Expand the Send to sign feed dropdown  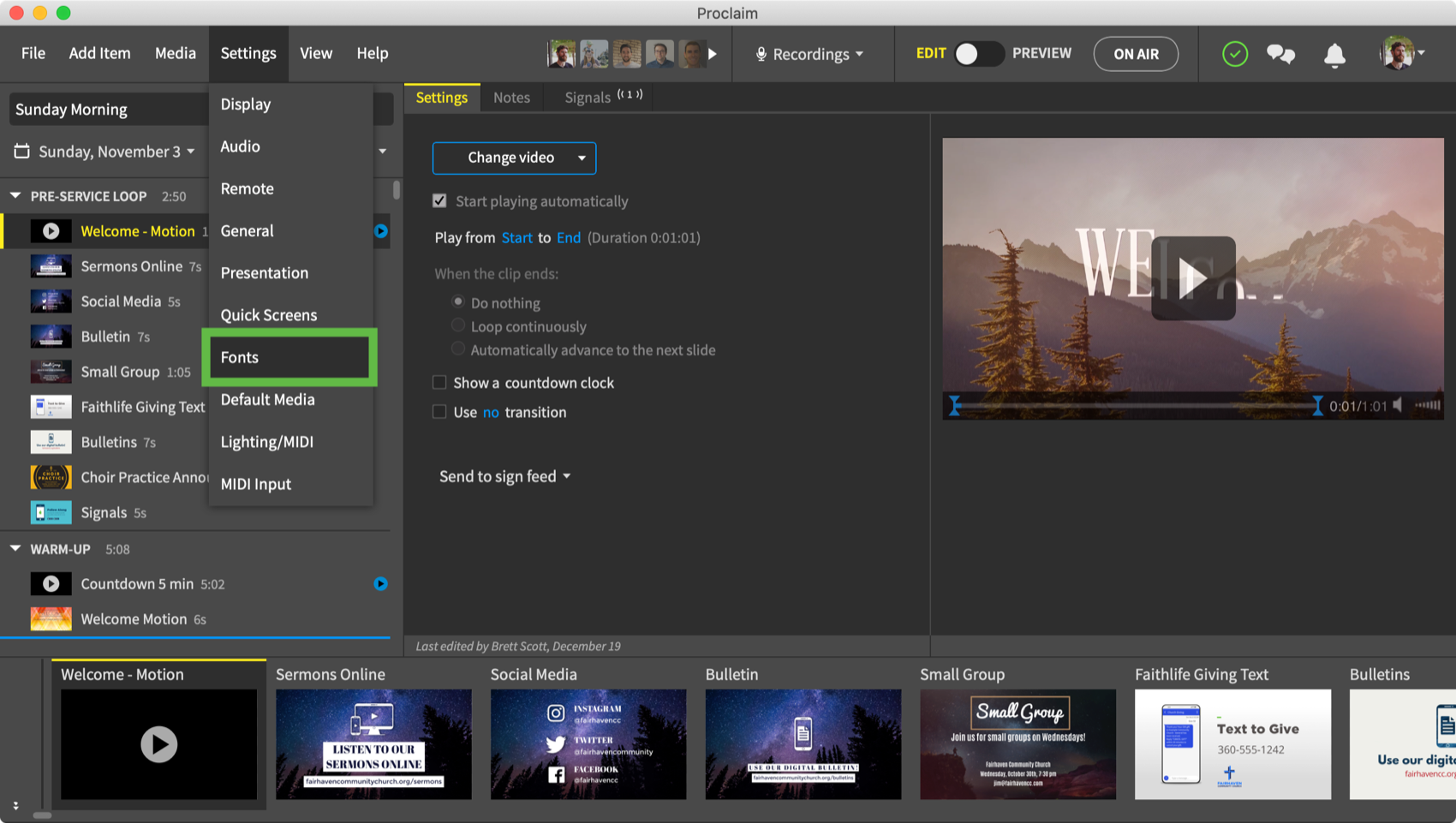(x=504, y=476)
